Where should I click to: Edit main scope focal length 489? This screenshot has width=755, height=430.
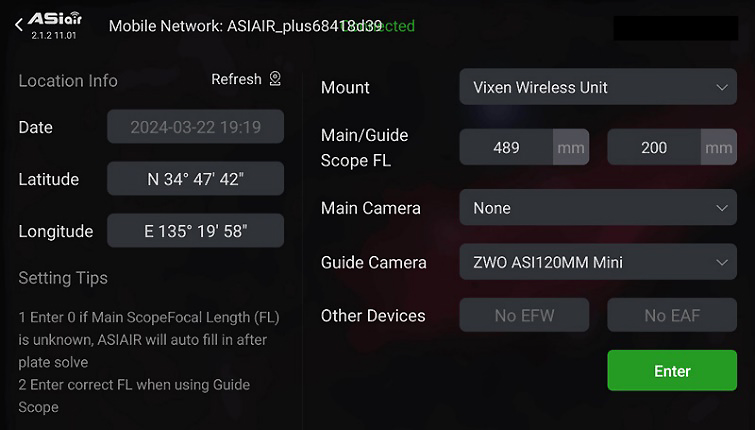(506, 147)
